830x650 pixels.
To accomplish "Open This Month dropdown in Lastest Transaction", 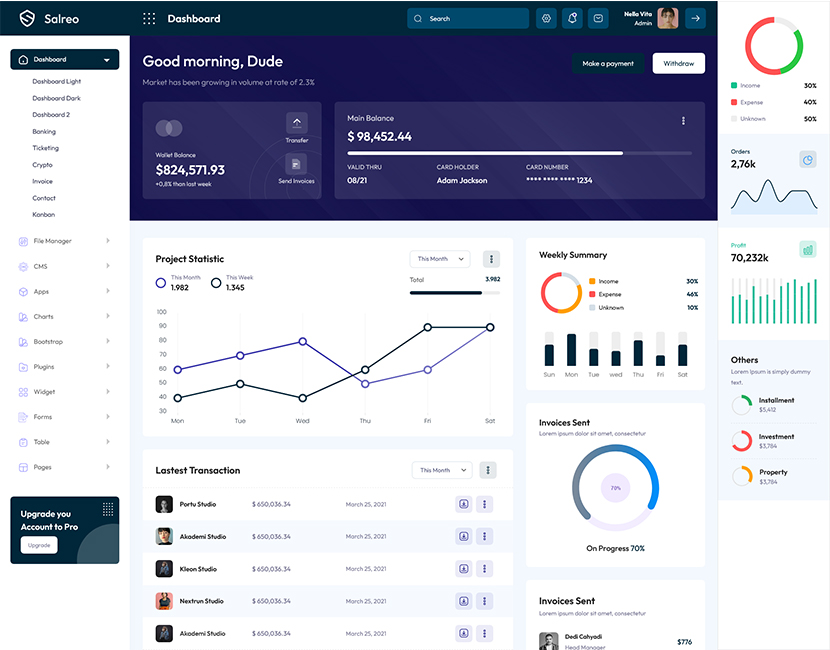I will [x=442, y=470].
